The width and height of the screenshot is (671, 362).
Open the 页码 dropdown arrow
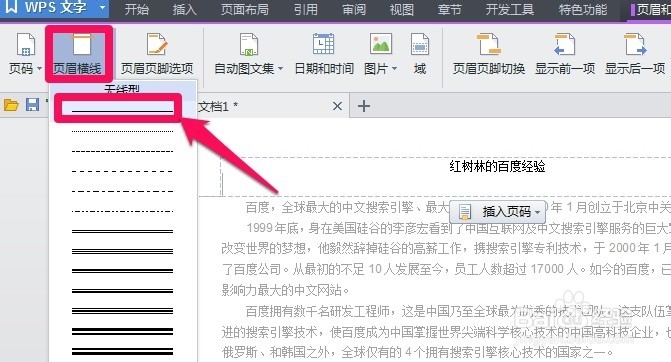pyautogui.click(x=39, y=68)
